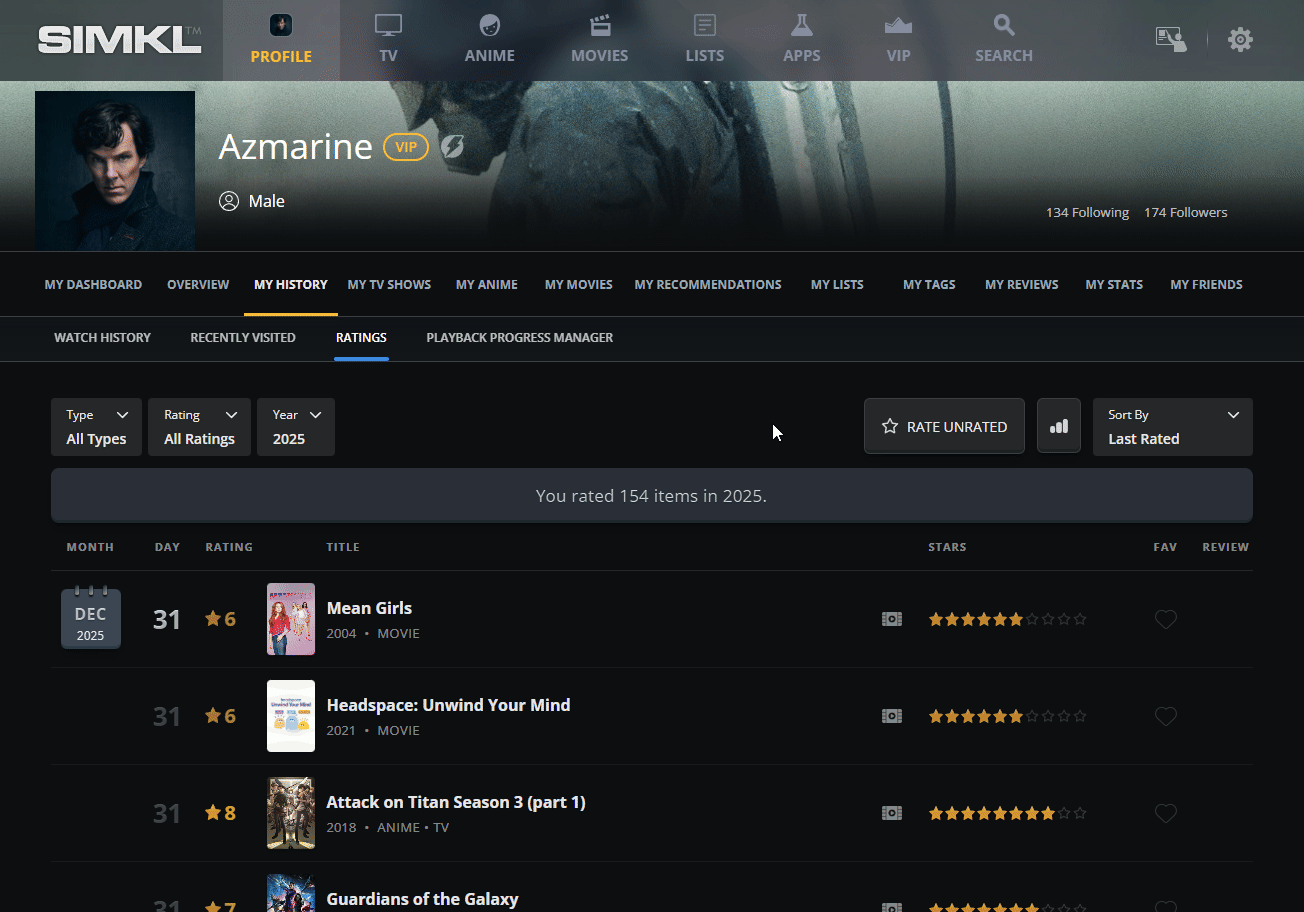Open the 174 Followers link

(x=1185, y=213)
